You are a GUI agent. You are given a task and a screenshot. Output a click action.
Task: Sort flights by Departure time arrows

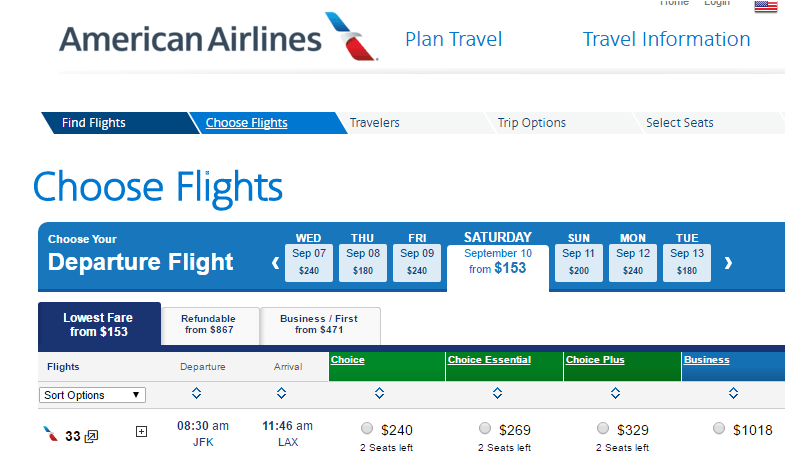196,393
